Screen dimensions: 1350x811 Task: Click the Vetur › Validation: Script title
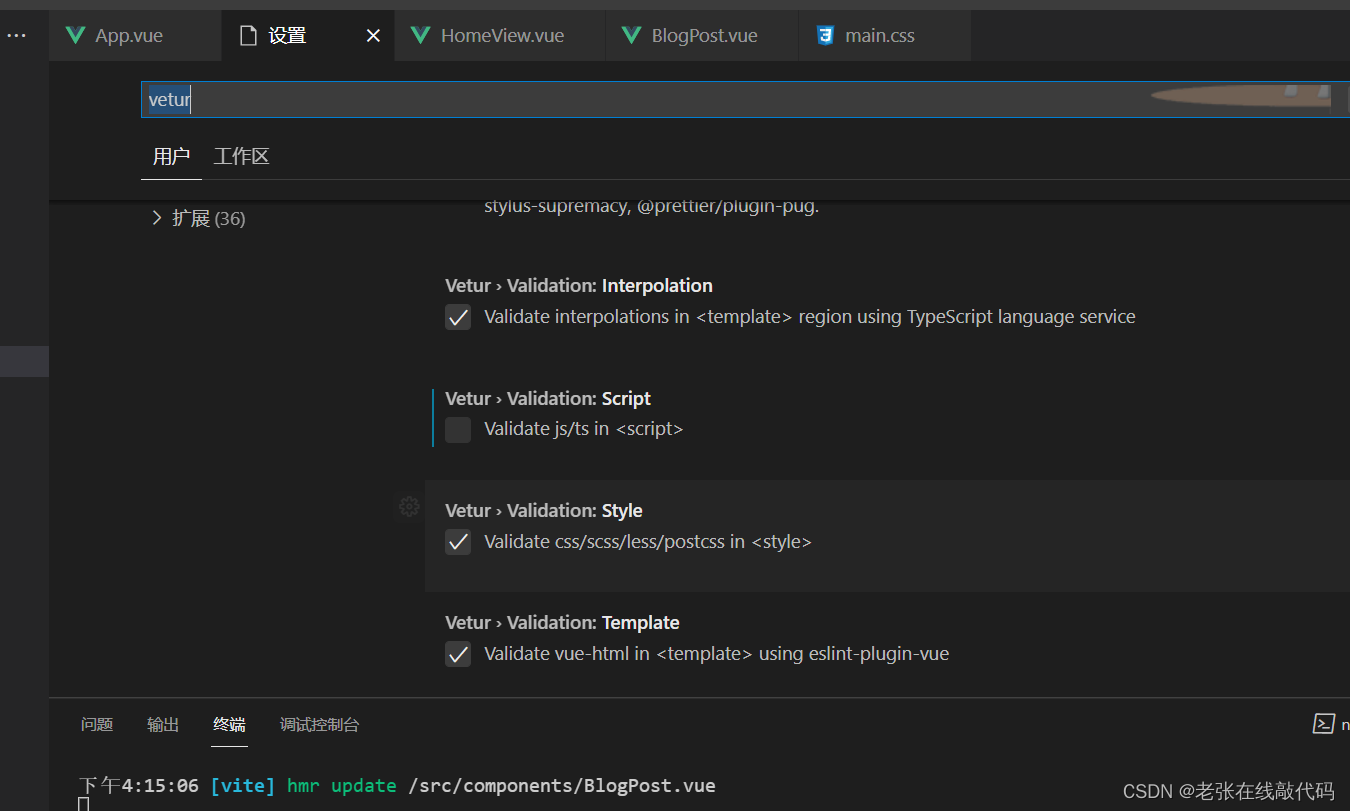(x=548, y=398)
